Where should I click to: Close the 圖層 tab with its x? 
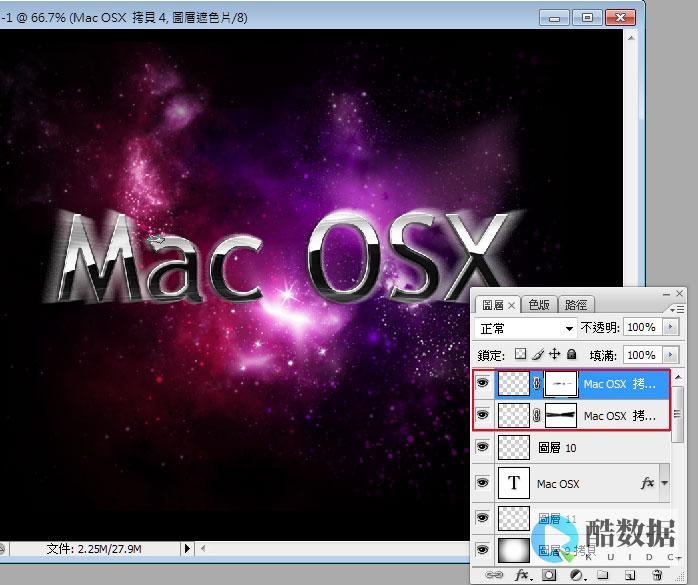pyautogui.click(x=512, y=305)
